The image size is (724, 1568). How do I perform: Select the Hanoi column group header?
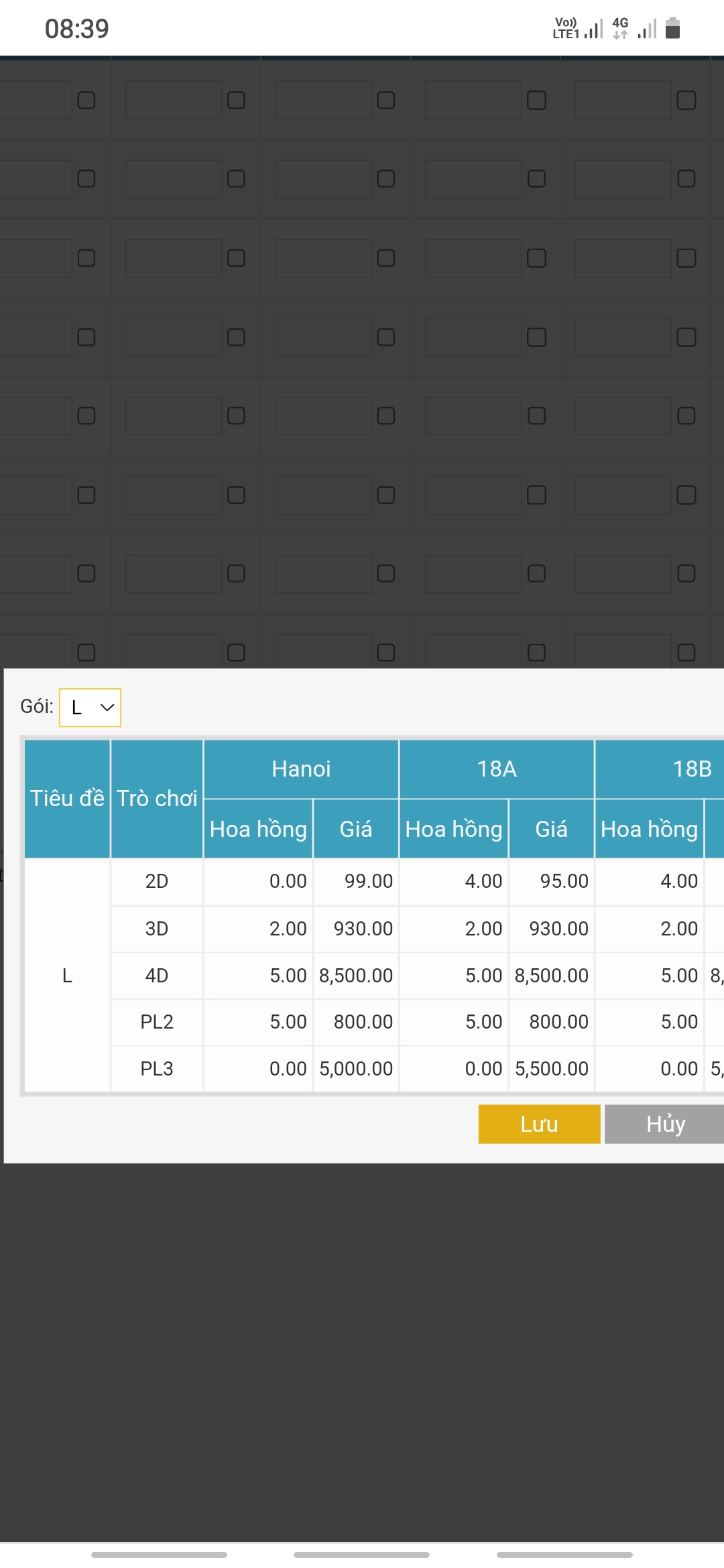(x=301, y=769)
